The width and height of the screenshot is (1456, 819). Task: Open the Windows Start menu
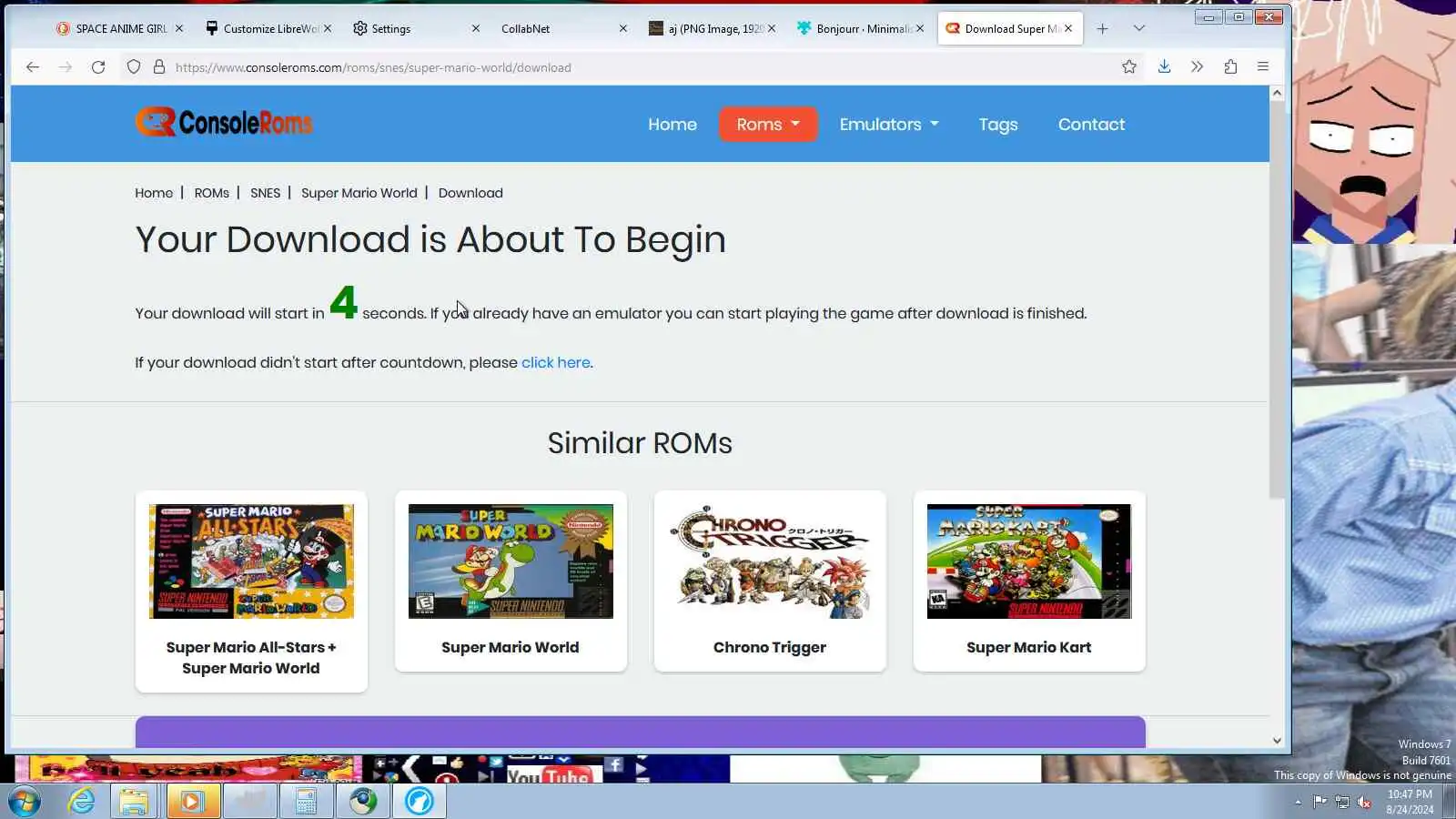tap(25, 802)
